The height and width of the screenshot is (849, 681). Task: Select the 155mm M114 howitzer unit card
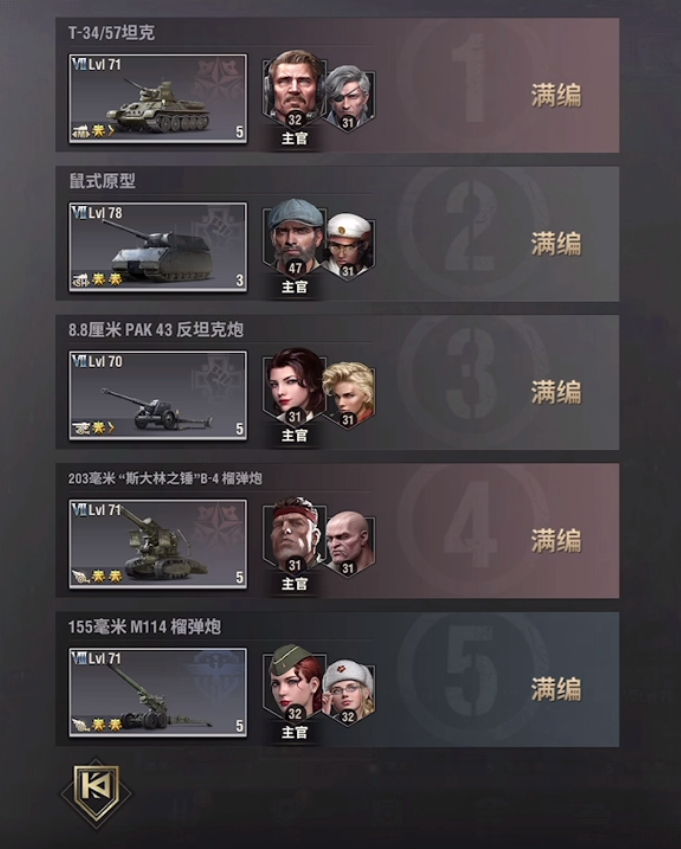tap(158, 693)
